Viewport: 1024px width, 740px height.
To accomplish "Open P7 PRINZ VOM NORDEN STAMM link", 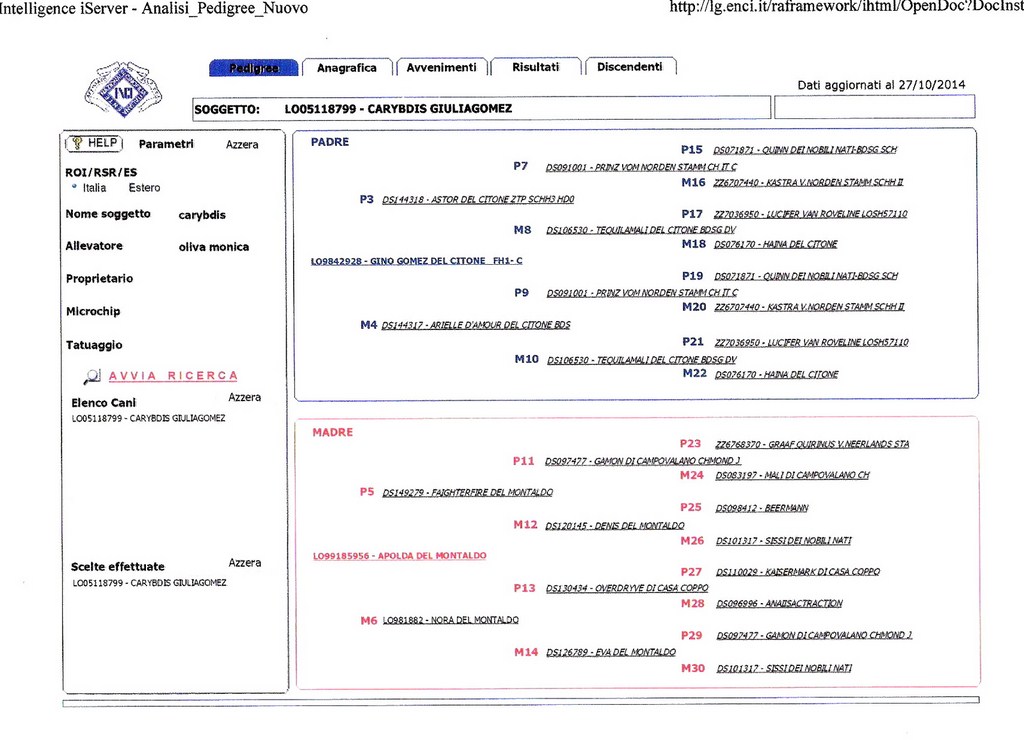I will (641, 167).
